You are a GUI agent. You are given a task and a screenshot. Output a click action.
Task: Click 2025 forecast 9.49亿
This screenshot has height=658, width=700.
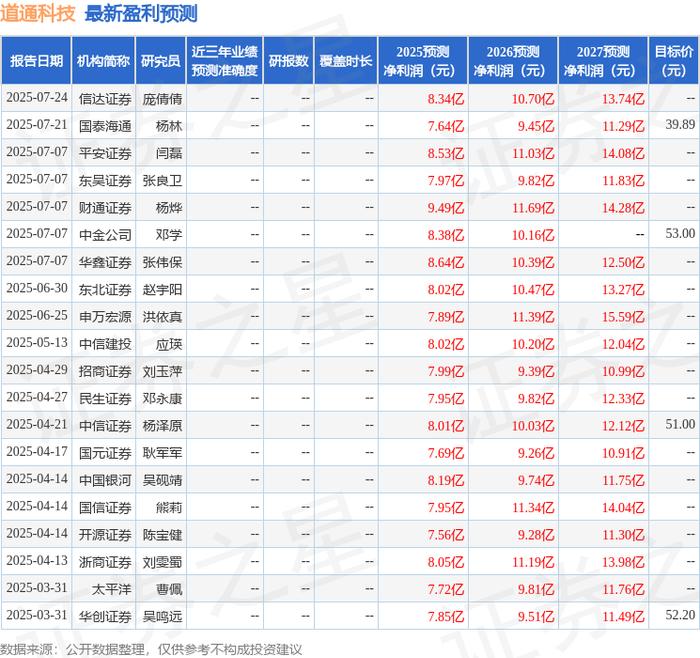(446, 208)
